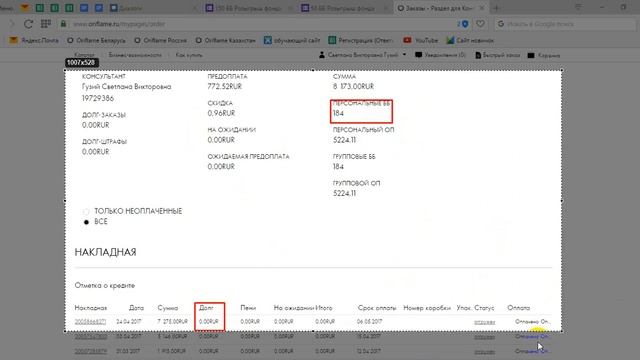Click the ПРЕДОПЛАТА value 772.52RUR
640x360 pixels.
[224, 87]
